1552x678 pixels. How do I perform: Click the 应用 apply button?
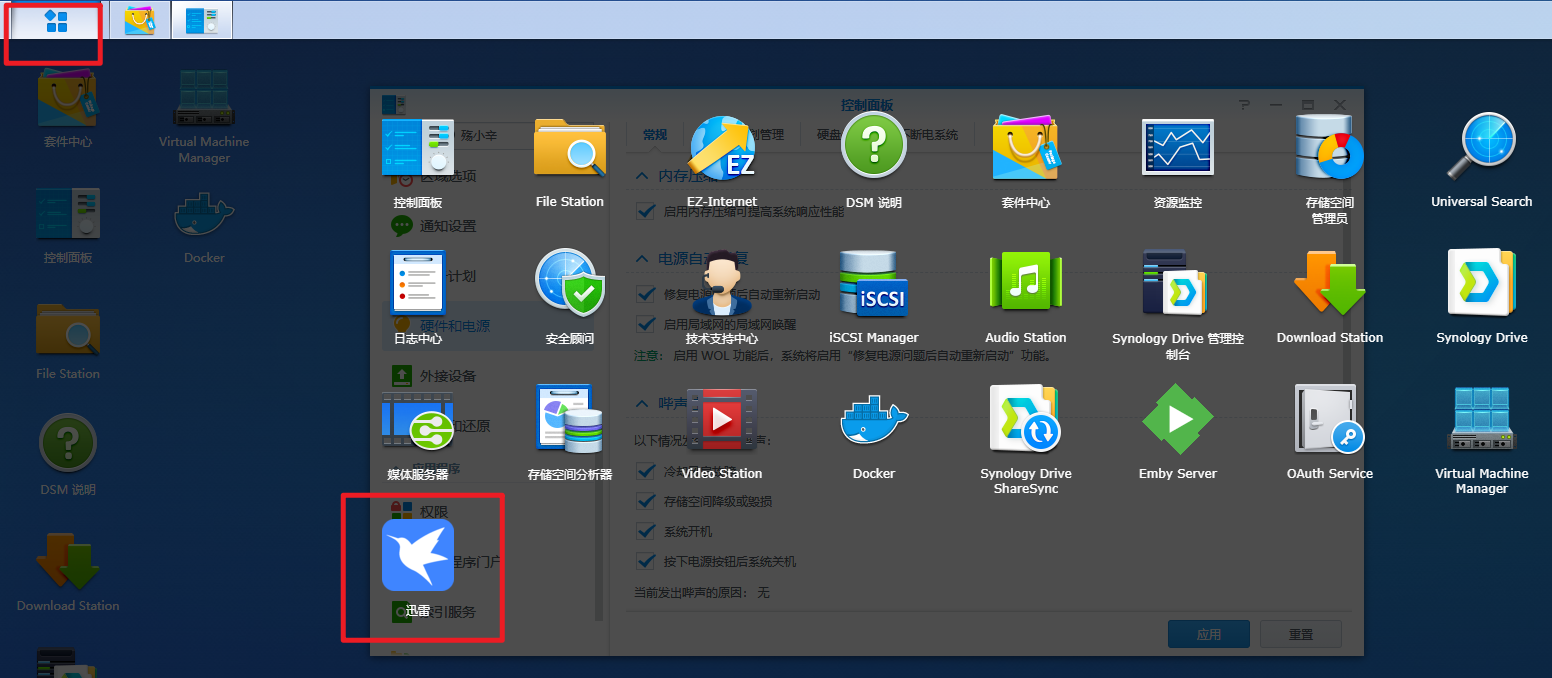point(1208,634)
